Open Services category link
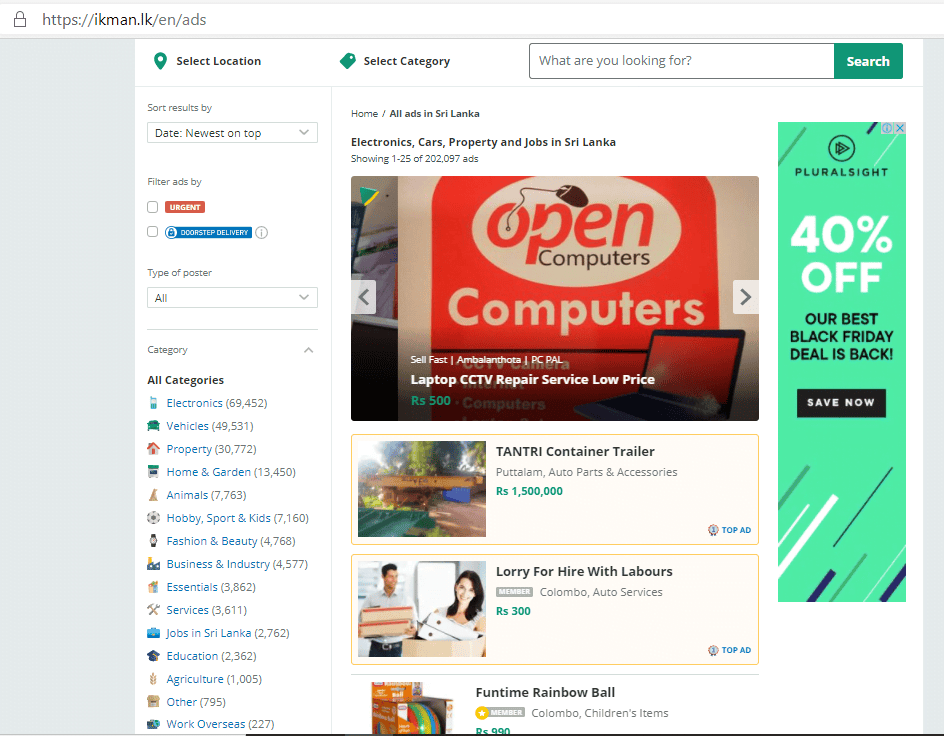Viewport: 944px width, 736px height. coord(187,610)
